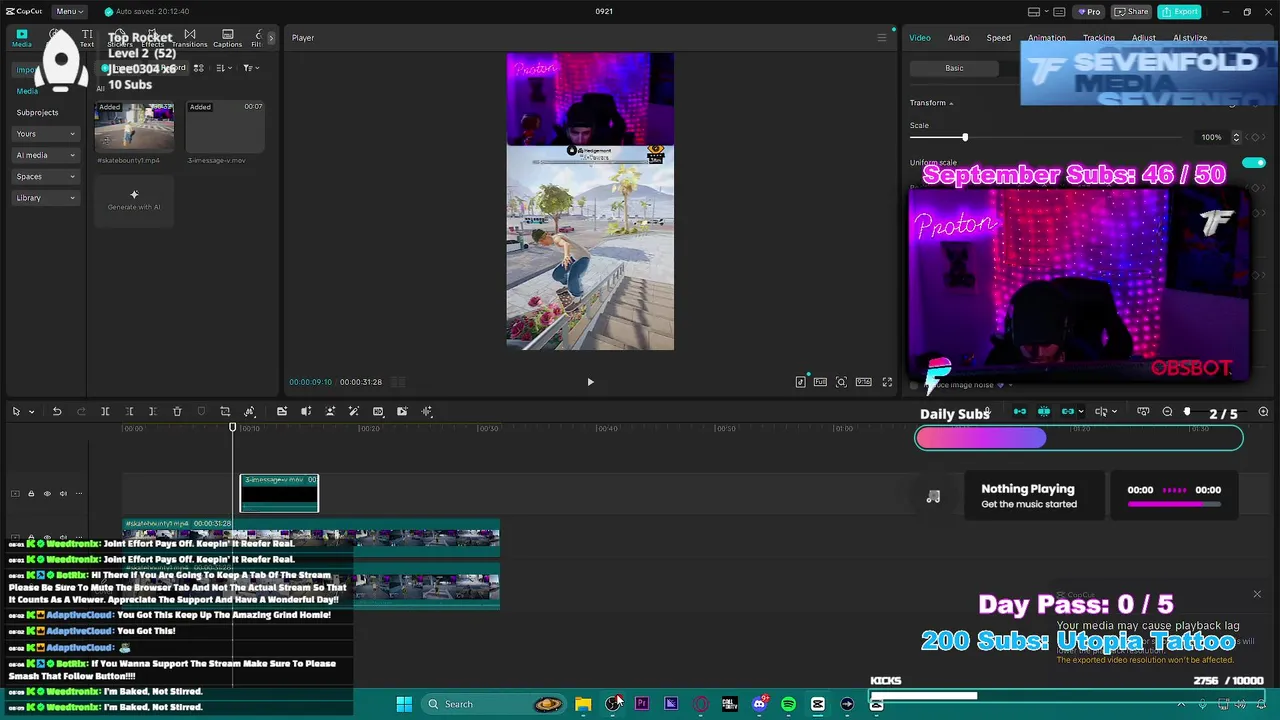Enable Reduce image noise checkbox
Image resolution: width=1280 pixels, height=720 pixels.
(x=914, y=385)
